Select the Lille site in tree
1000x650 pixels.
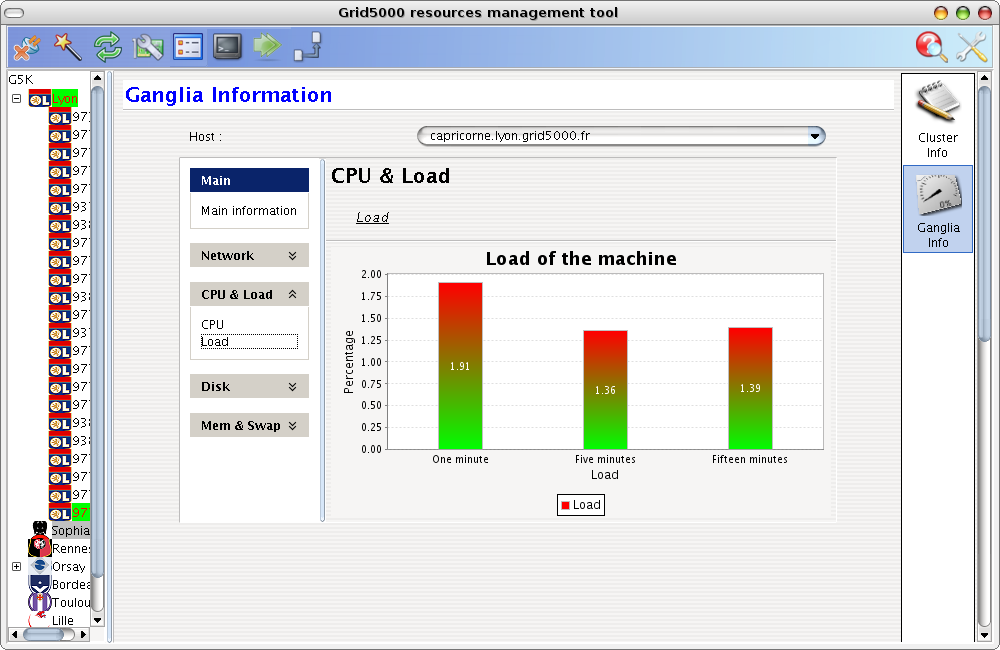click(x=62, y=621)
